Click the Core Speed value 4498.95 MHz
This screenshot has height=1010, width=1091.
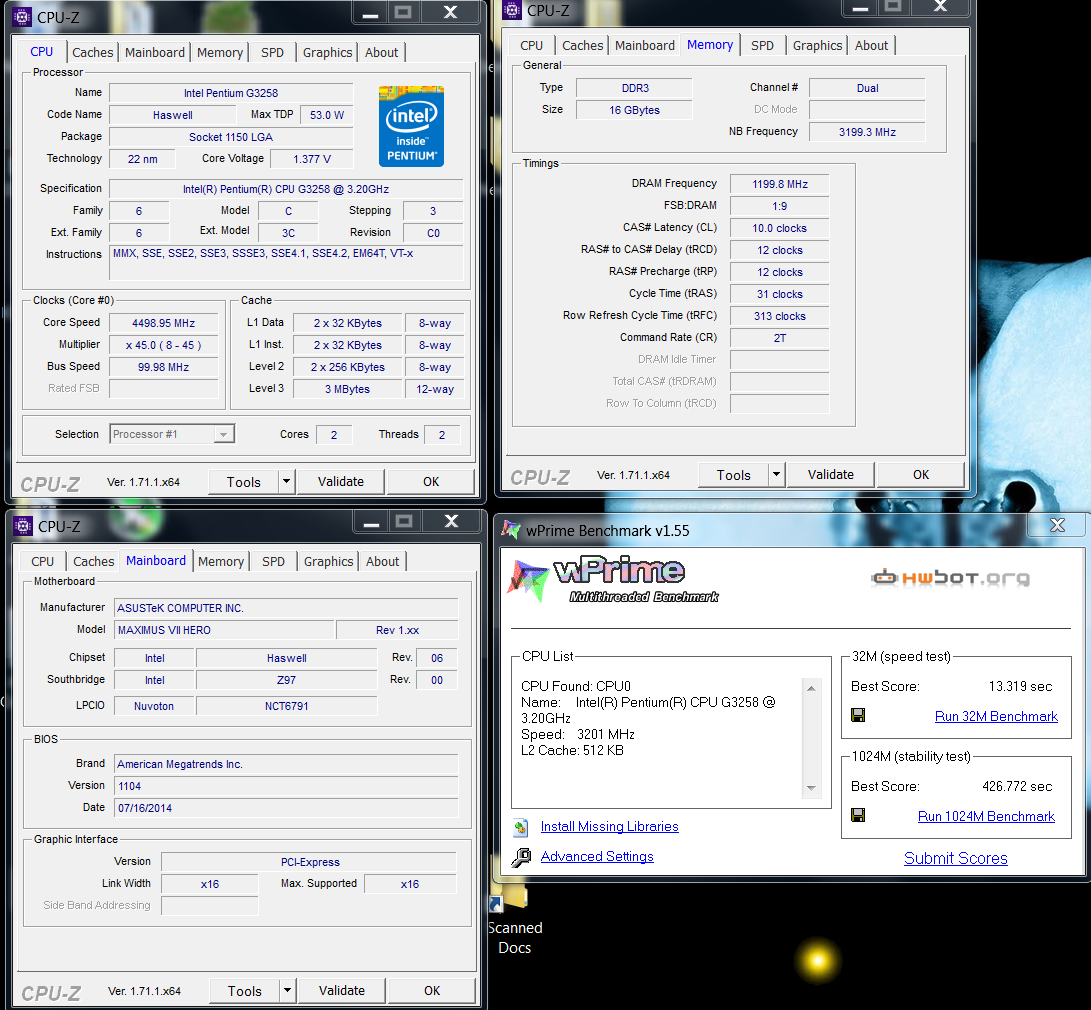164,323
